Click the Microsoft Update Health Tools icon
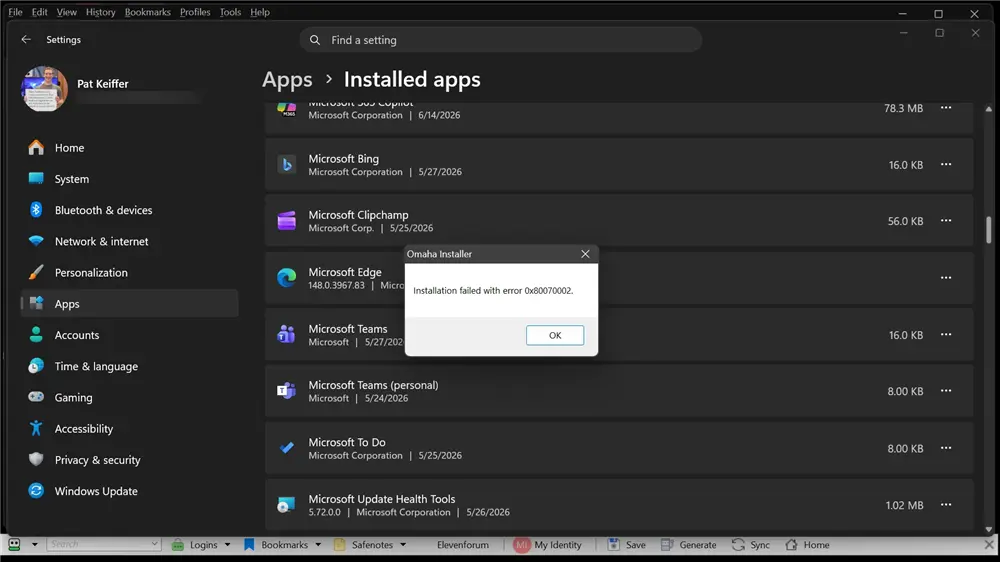The image size is (1000, 562). coord(286,505)
